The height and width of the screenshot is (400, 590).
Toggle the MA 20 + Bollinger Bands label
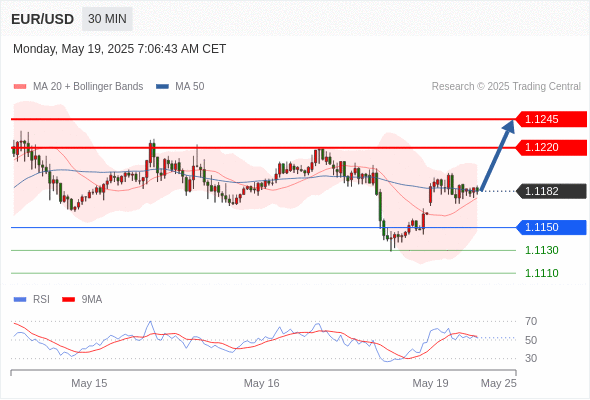(88, 87)
